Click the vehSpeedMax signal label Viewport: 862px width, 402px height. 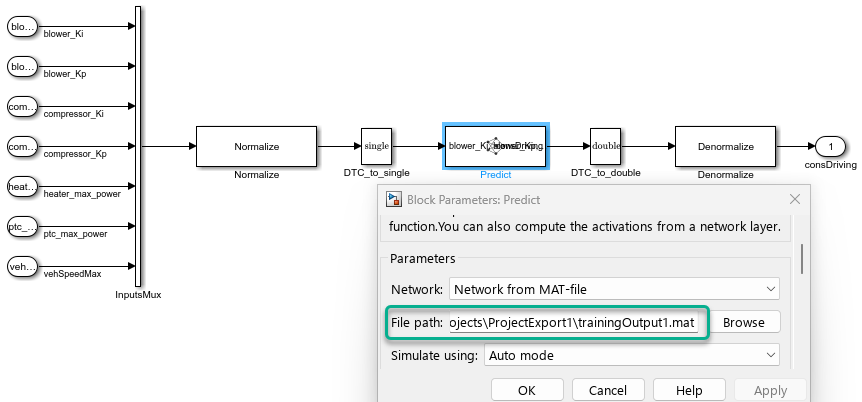[72, 274]
